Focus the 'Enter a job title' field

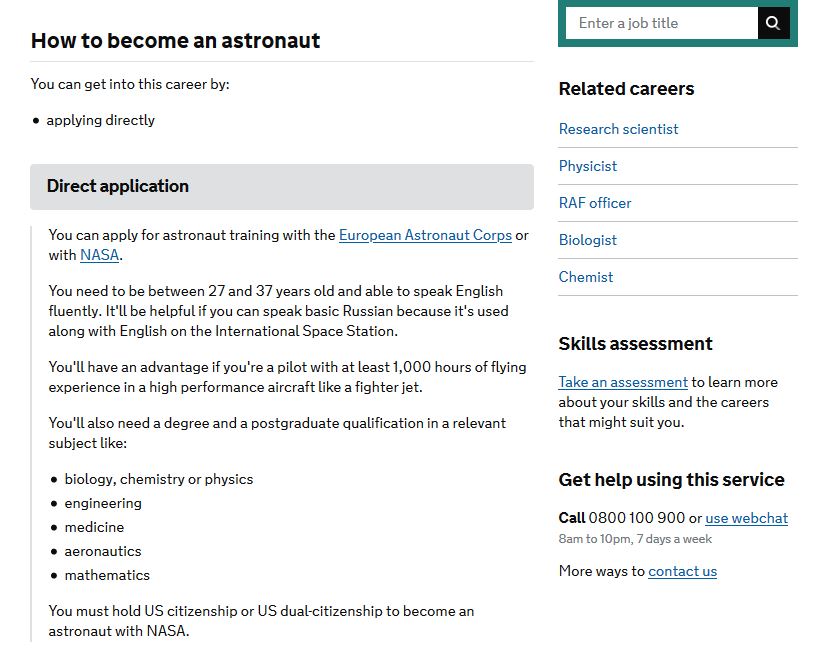click(662, 23)
